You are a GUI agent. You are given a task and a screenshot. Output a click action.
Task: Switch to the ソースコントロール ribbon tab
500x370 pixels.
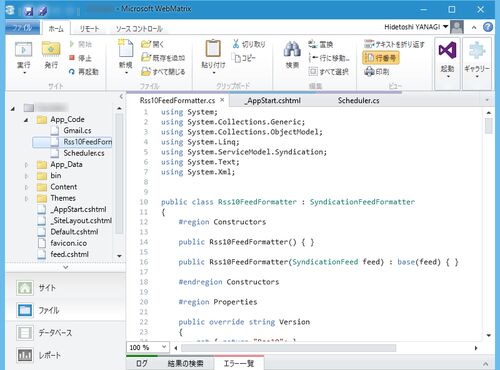(139, 29)
